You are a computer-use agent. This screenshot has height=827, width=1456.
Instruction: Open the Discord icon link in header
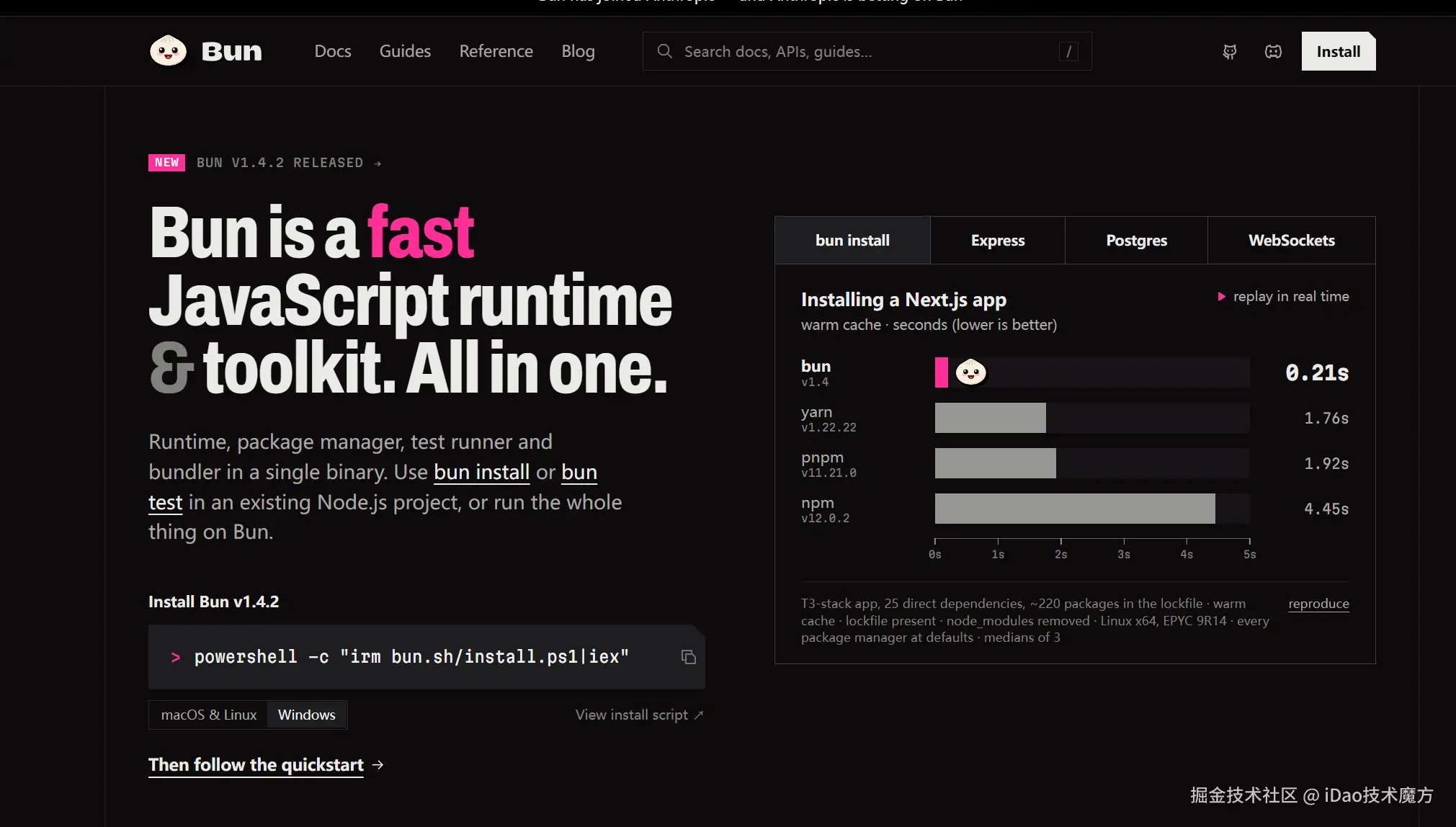pos(1273,51)
